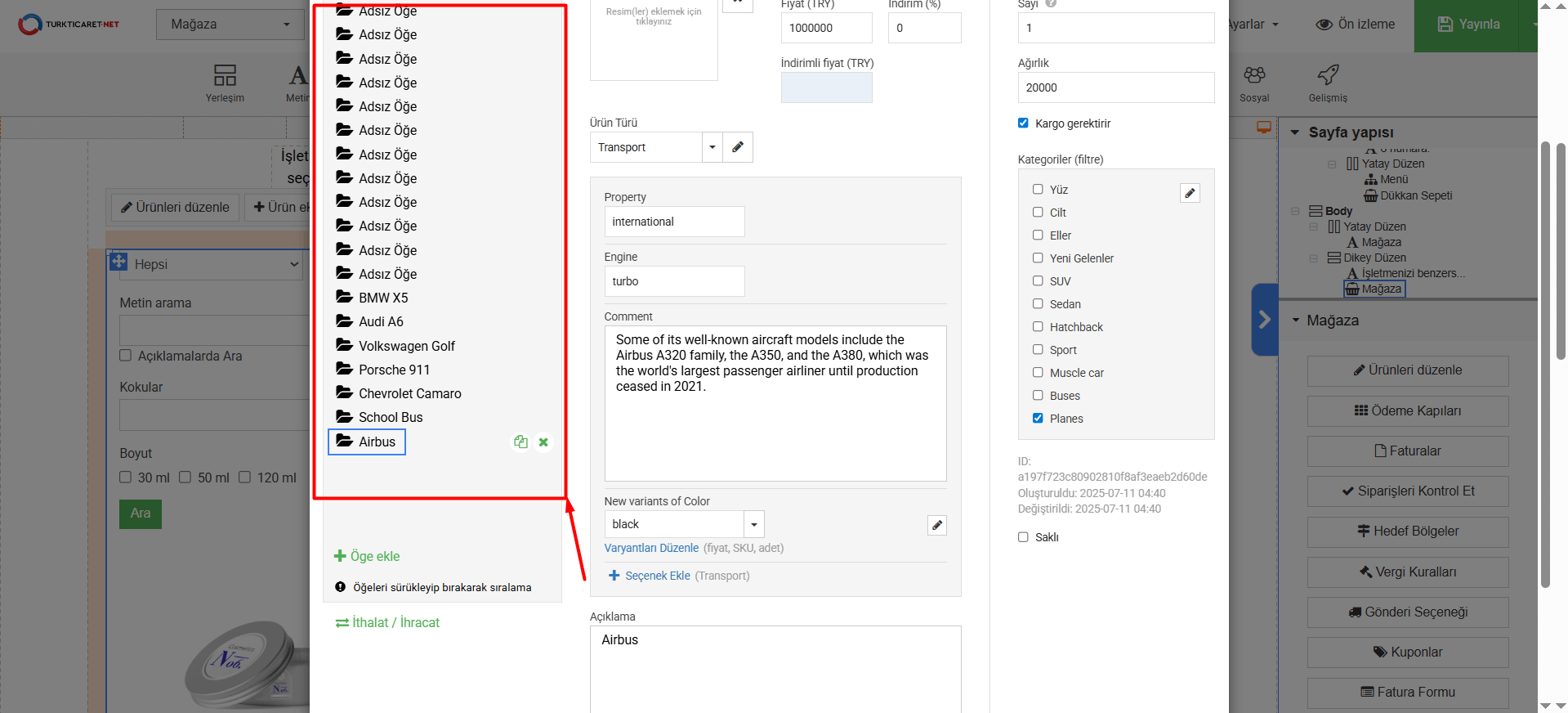Check the 30 ml size option
The width and height of the screenshot is (1568, 713).
pyautogui.click(x=126, y=478)
